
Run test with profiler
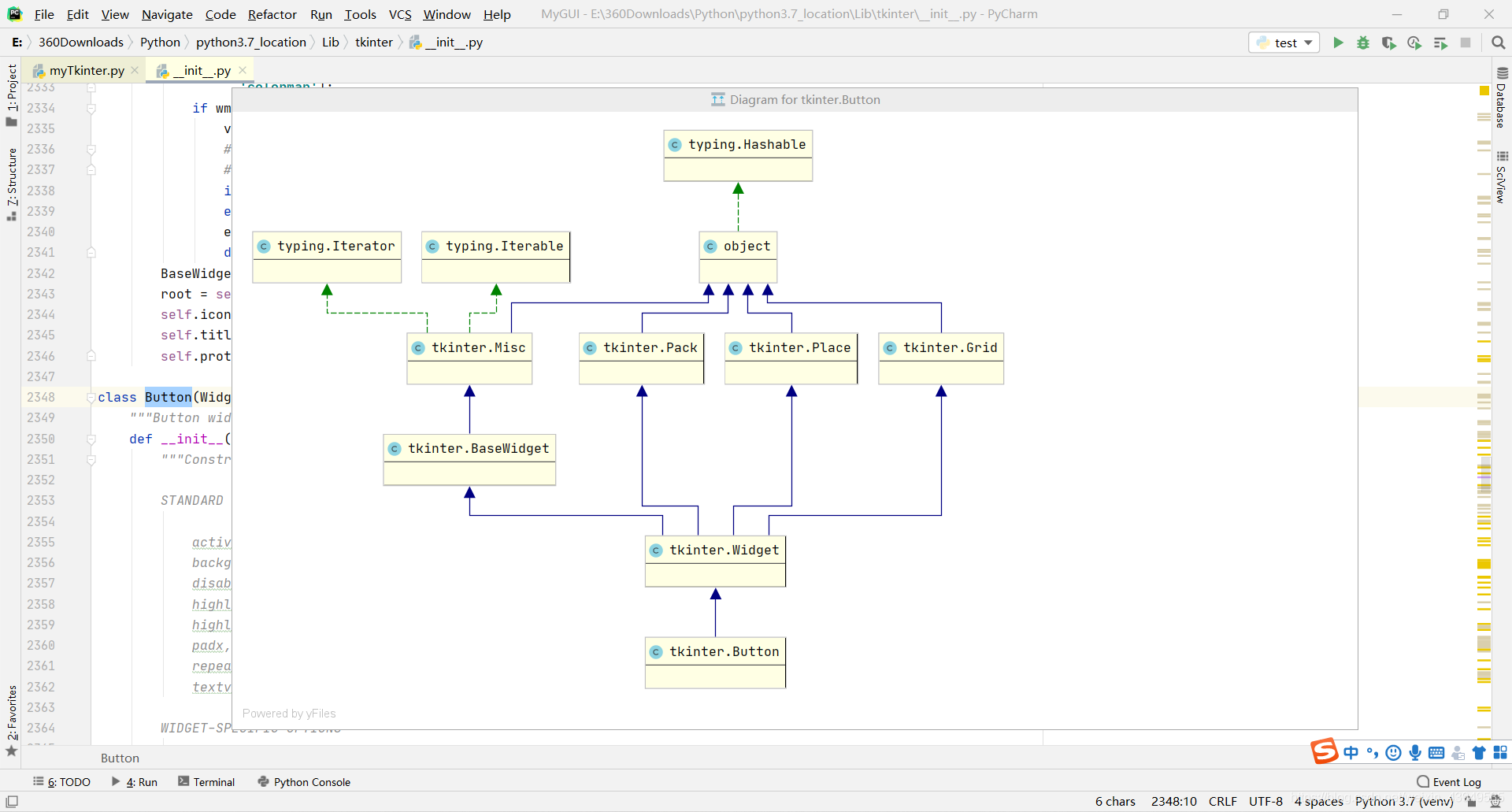(1414, 43)
